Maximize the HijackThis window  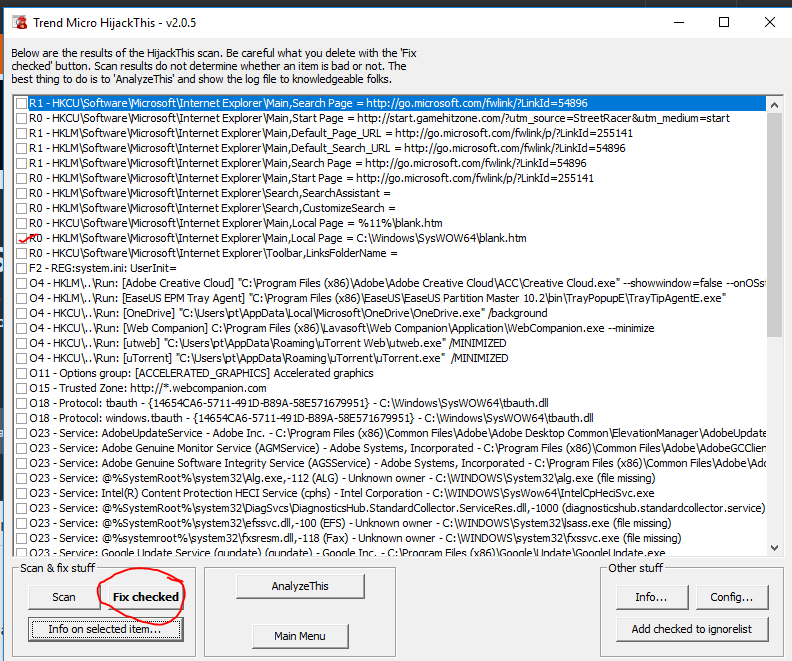pyautogui.click(x=724, y=22)
